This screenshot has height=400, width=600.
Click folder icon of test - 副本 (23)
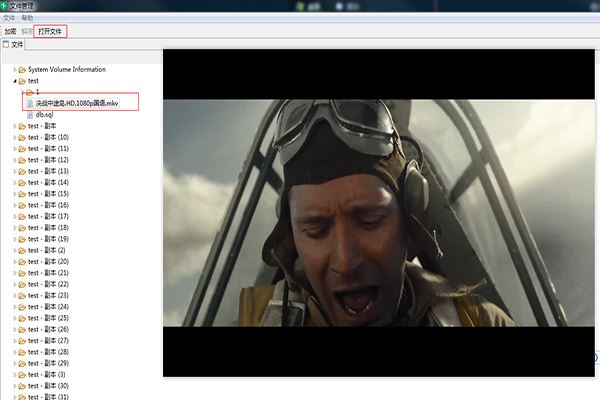(22, 296)
